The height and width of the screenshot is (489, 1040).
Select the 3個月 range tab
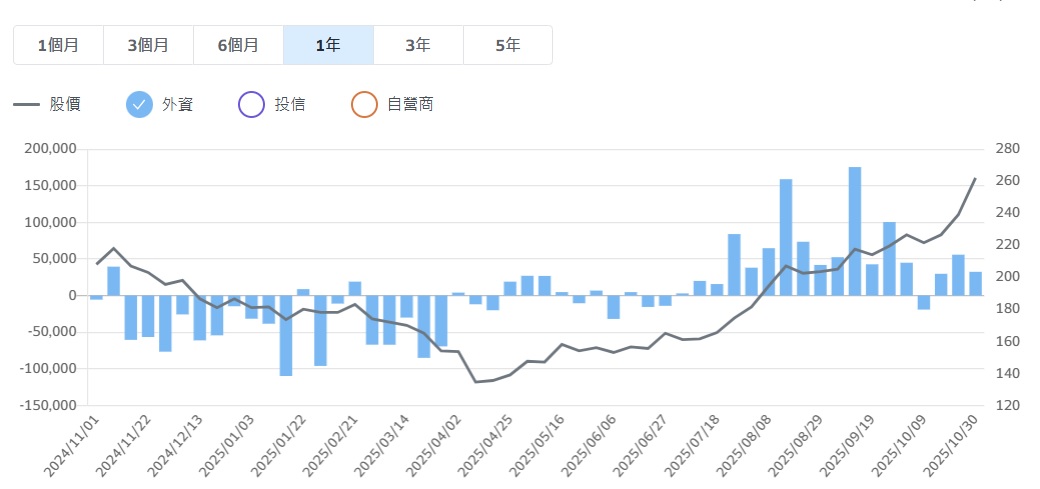[x=148, y=45]
